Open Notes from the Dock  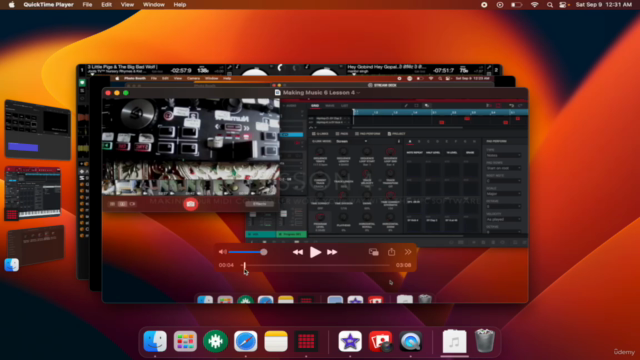pos(276,341)
